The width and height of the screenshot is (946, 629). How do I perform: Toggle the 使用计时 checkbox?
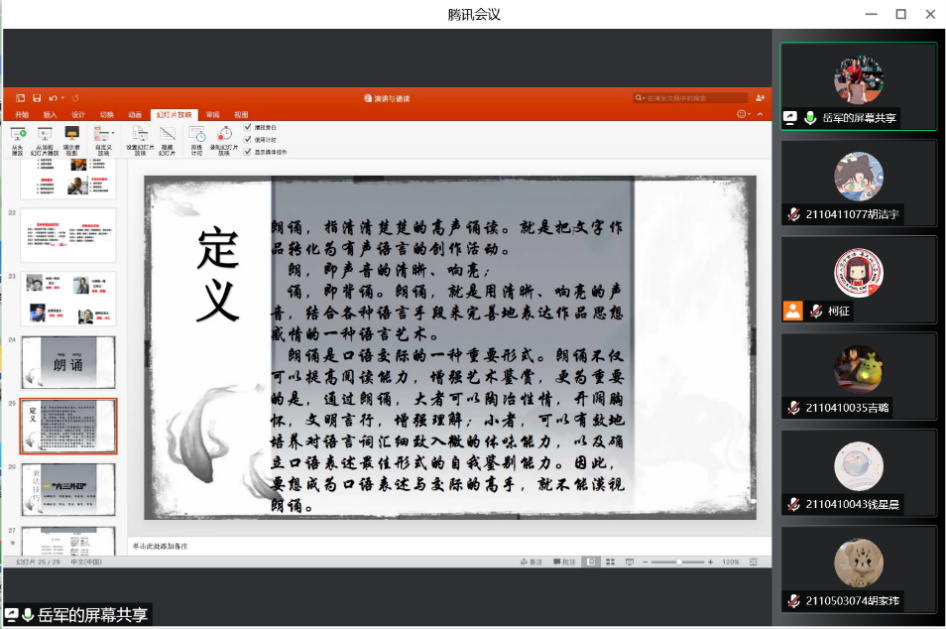pos(248,139)
